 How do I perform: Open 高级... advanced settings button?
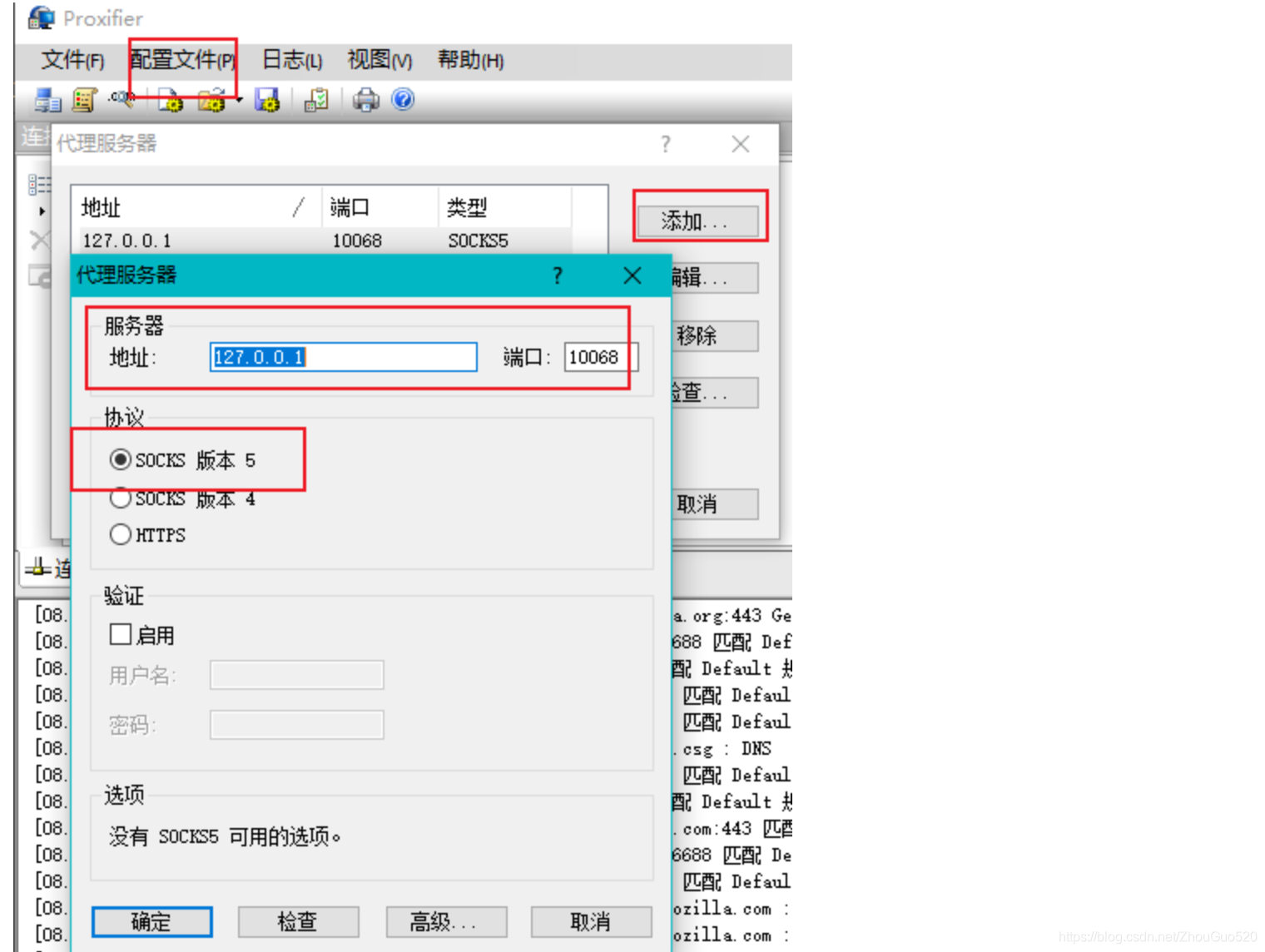coord(446,922)
